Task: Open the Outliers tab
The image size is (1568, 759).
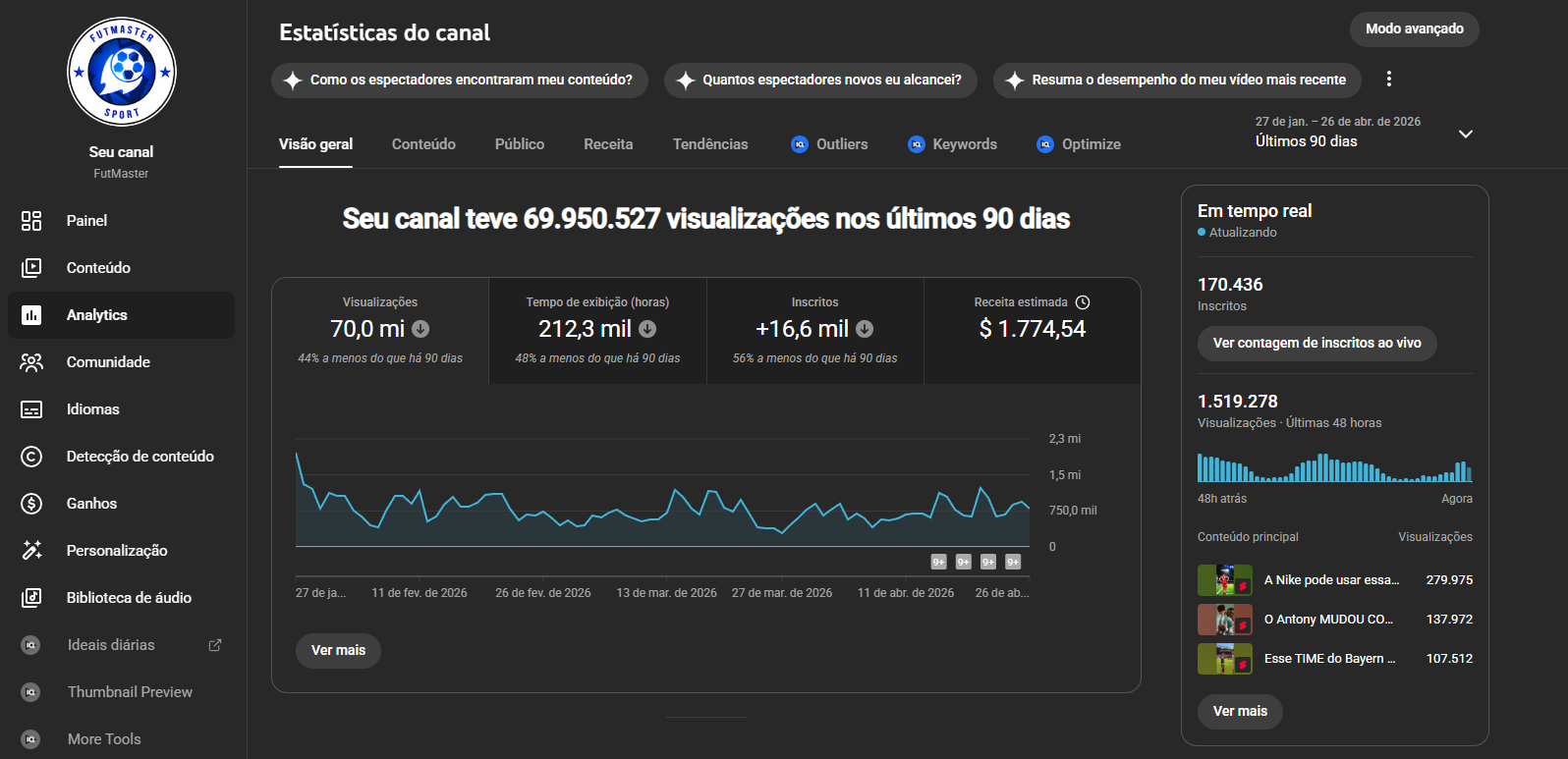Action: tap(829, 144)
